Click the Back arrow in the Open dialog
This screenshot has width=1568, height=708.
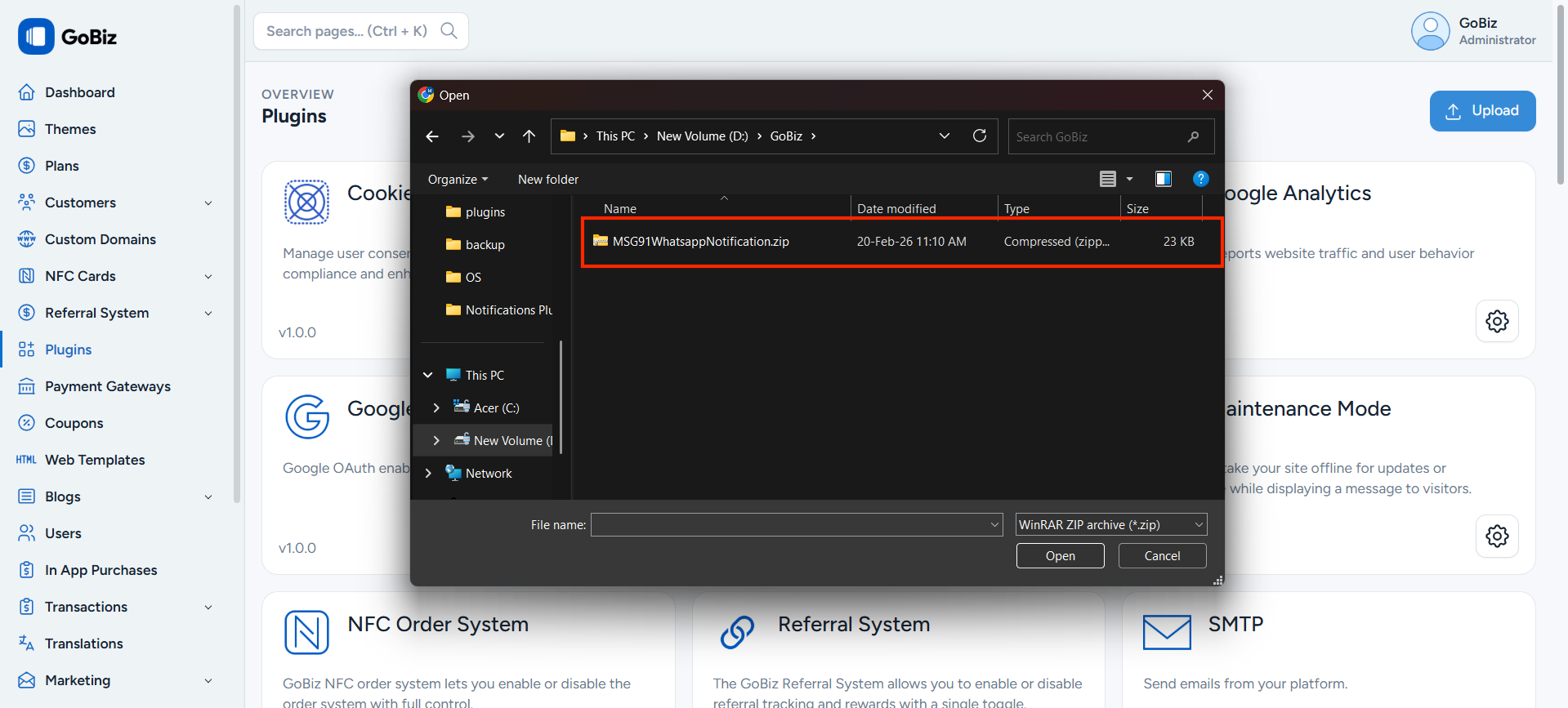[432, 136]
